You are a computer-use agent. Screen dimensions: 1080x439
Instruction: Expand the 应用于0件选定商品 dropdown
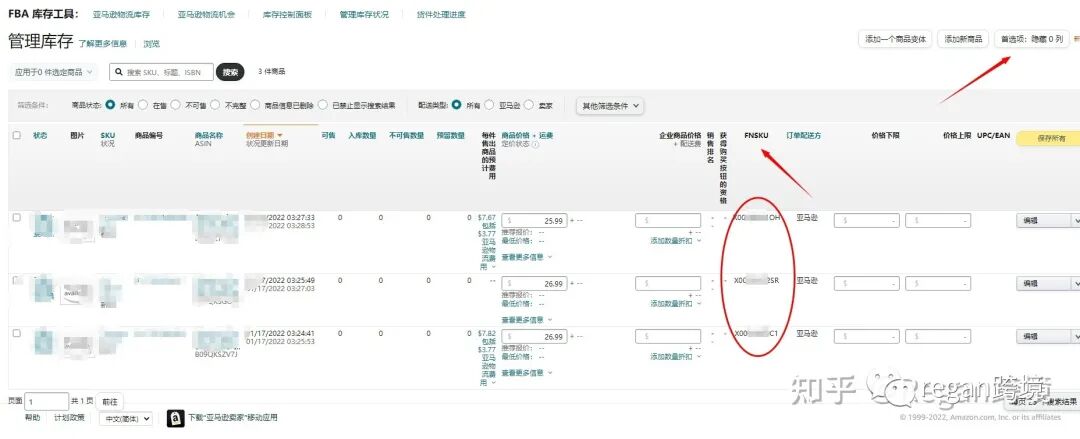click(53, 72)
